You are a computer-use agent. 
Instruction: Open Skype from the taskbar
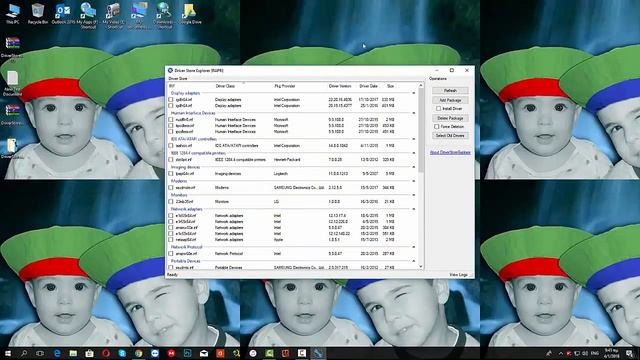coord(122,353)
